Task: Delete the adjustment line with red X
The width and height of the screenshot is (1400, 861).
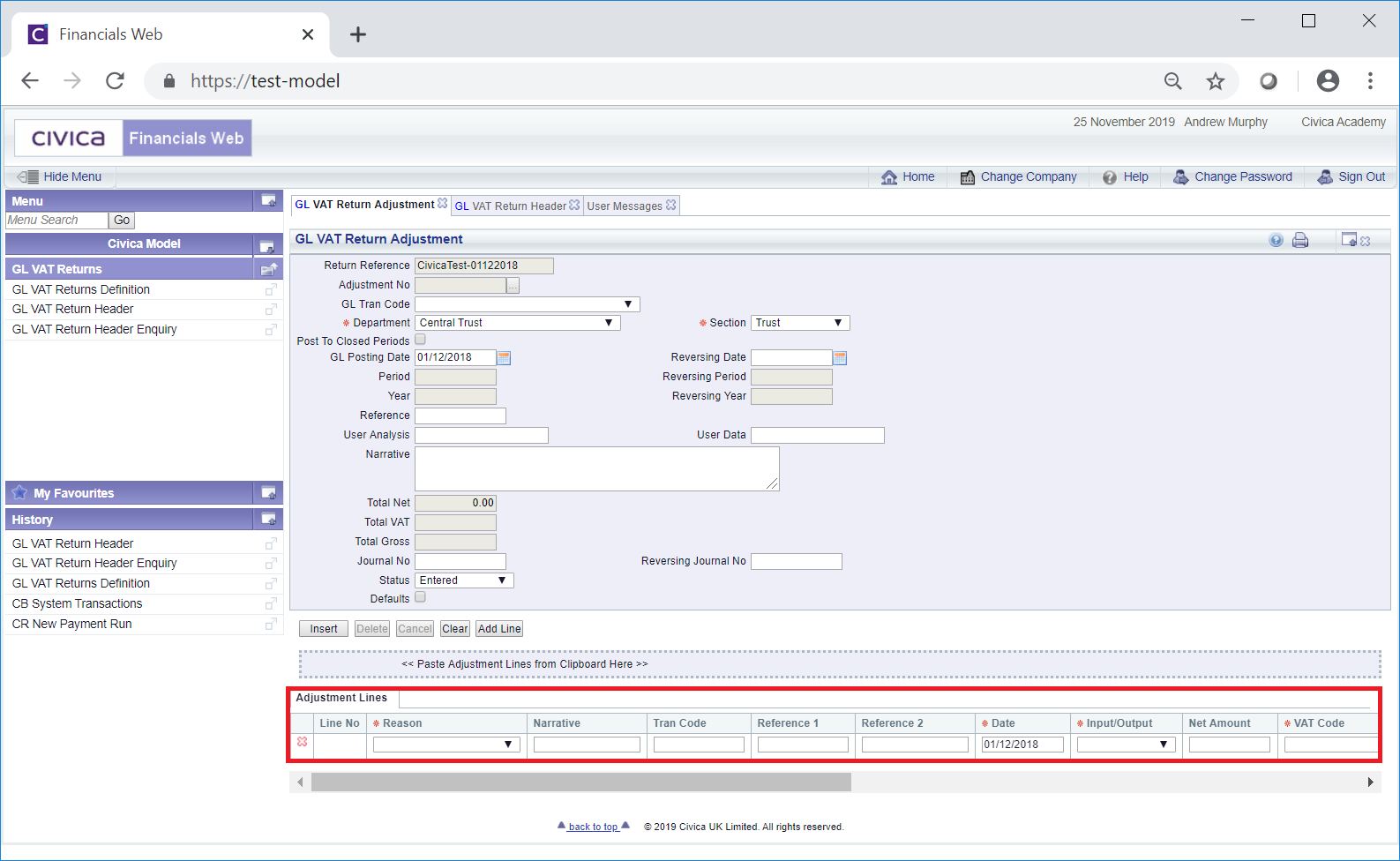Action: [x=303, y=742]
